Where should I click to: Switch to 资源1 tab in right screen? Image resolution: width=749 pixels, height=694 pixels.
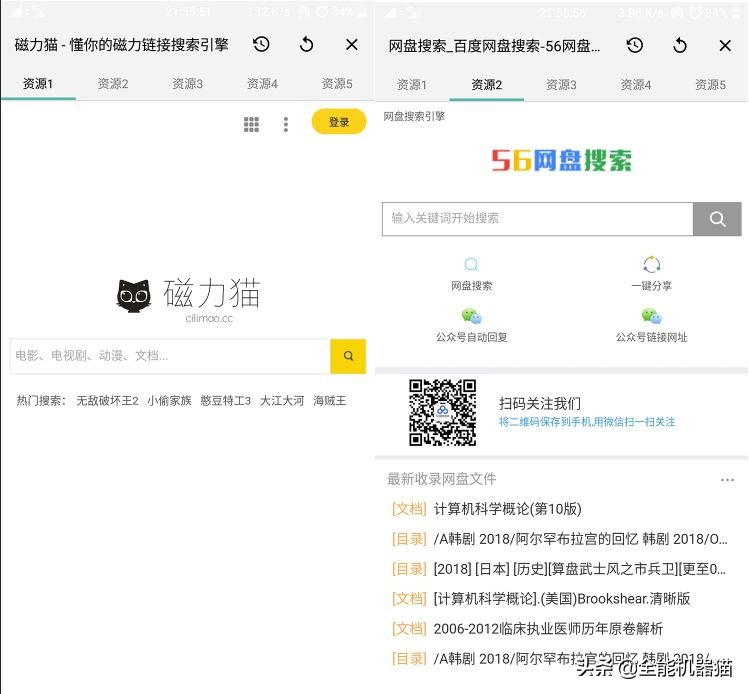click(x=412, y=85)
